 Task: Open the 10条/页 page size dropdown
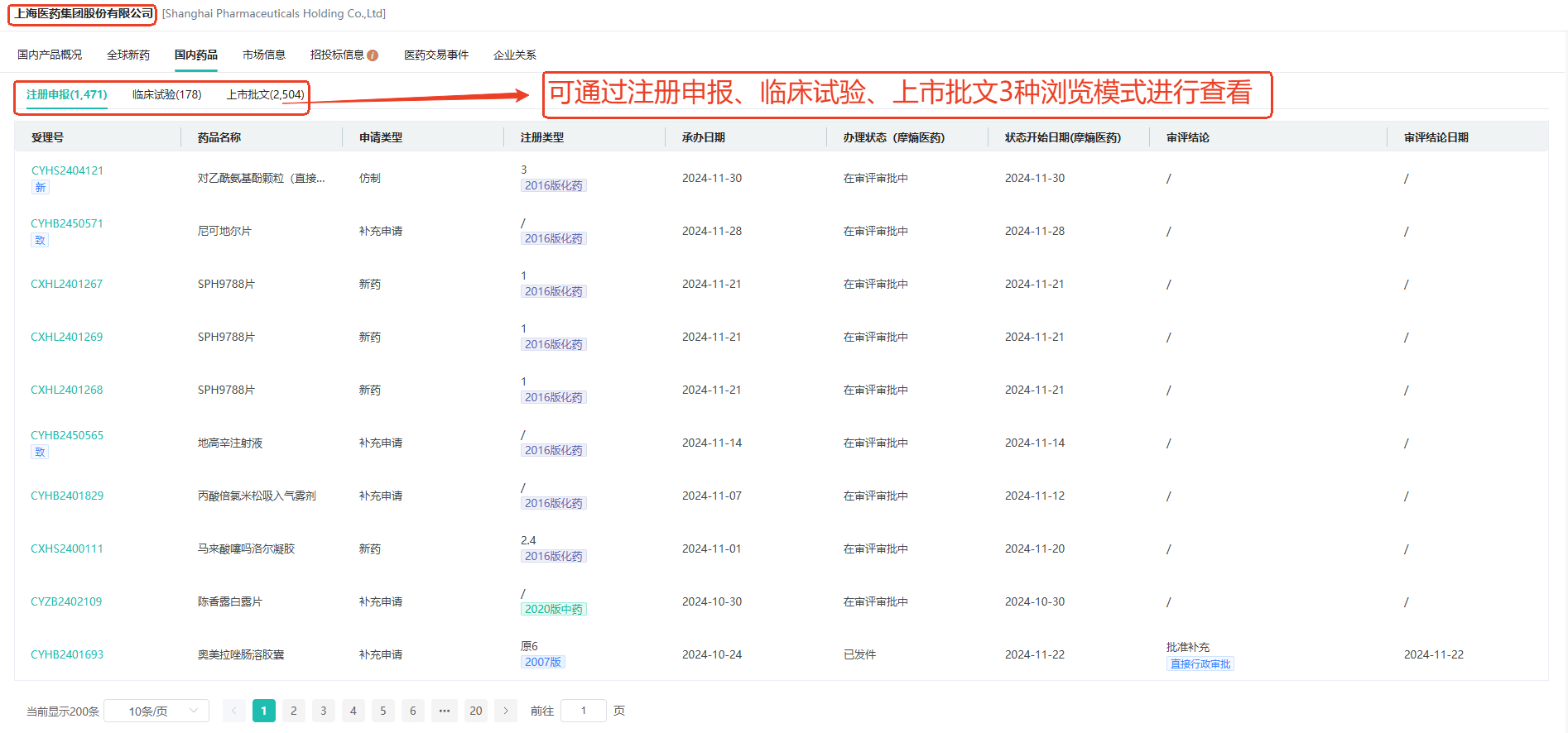coord(156,711)
